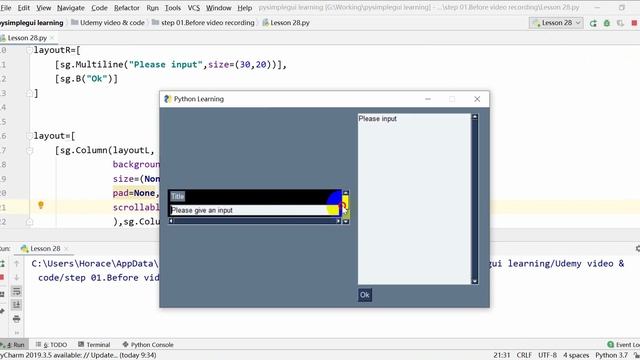Click the Python Learning window title icon
This screenshot has height=360, width=640.
(x=167, y=99)
